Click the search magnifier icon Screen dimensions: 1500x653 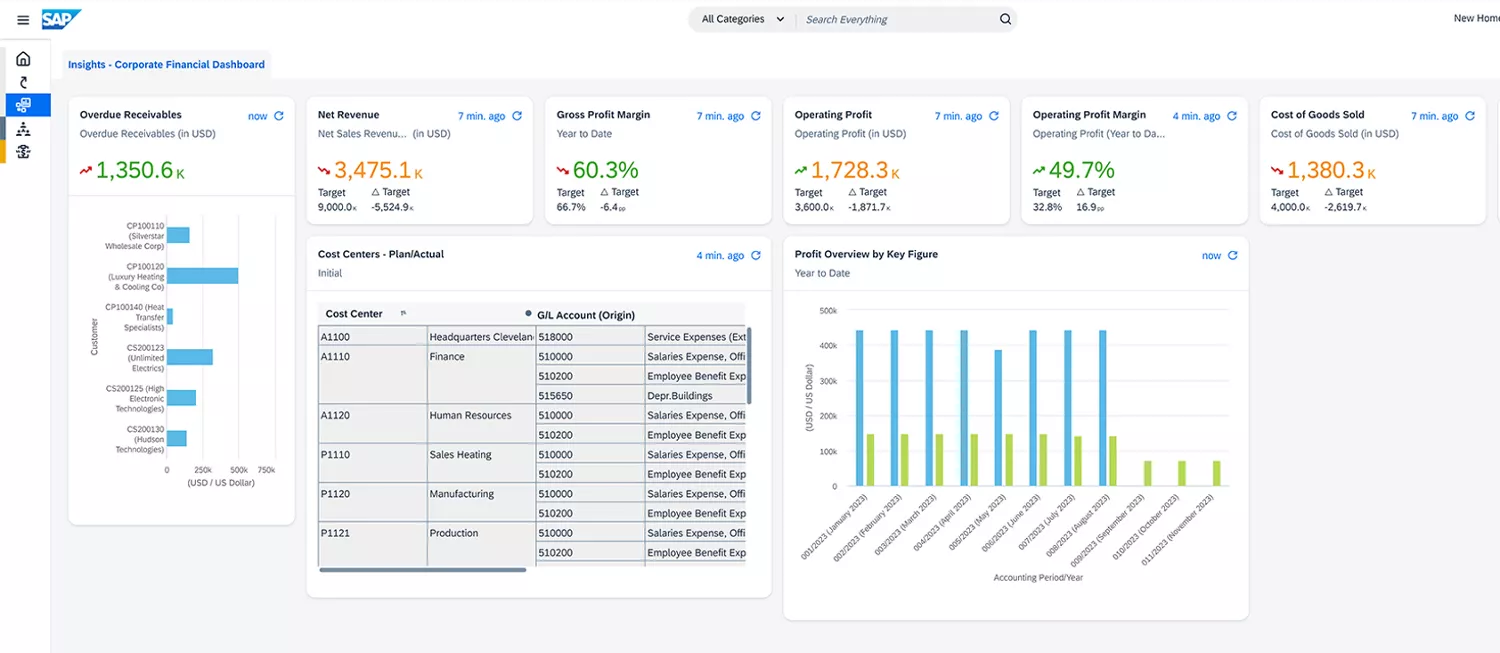(x=1005, y=19)
